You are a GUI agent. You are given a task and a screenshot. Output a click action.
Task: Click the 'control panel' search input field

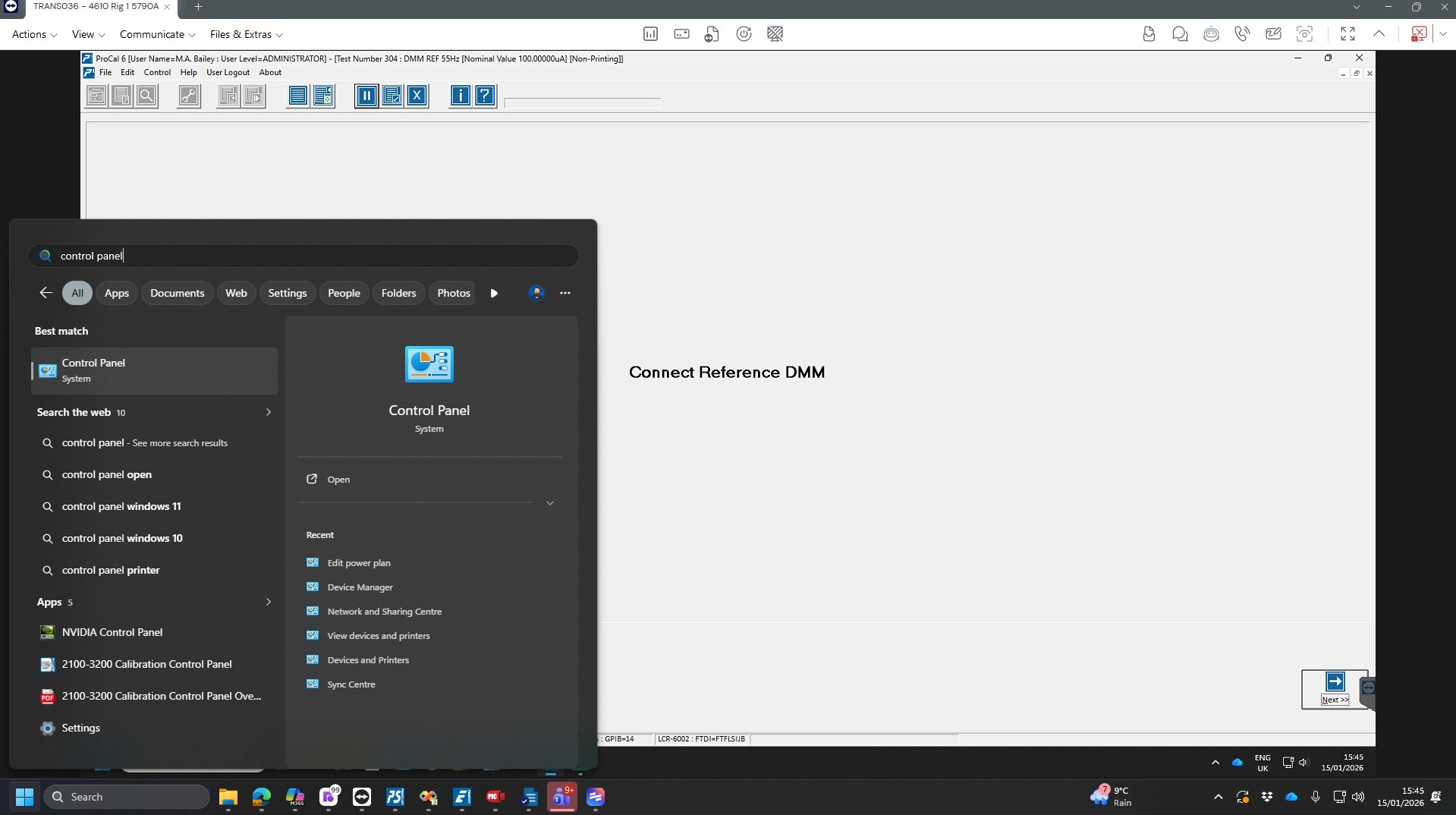(303, 256)
